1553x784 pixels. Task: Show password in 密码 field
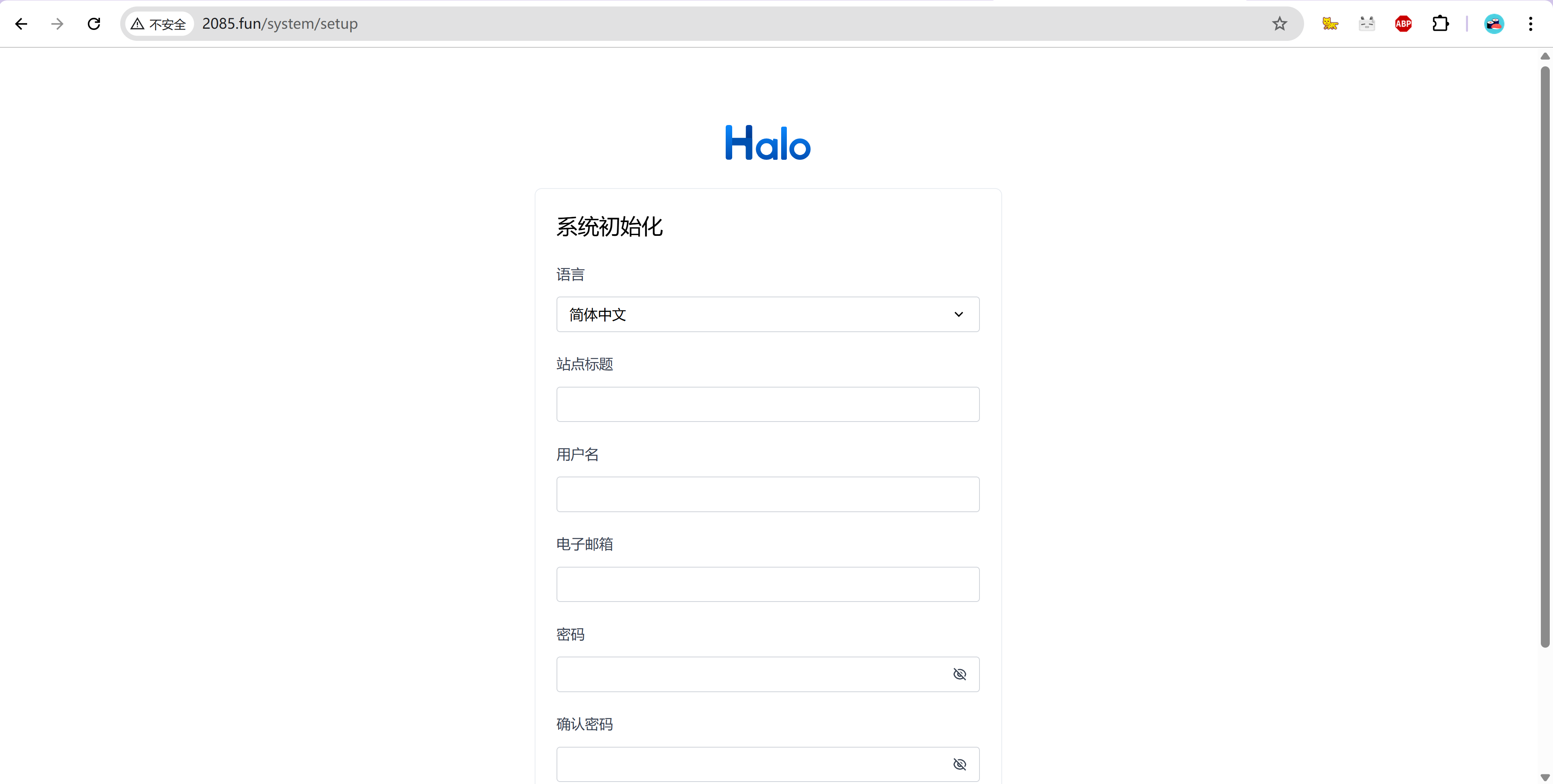point(959,674)
